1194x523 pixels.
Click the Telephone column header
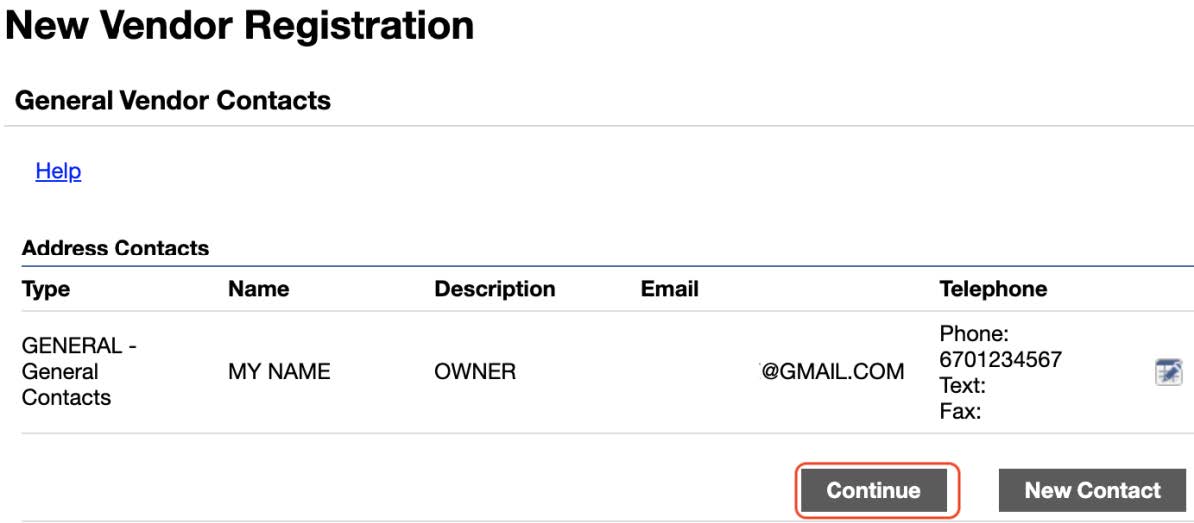click(993, 289)
